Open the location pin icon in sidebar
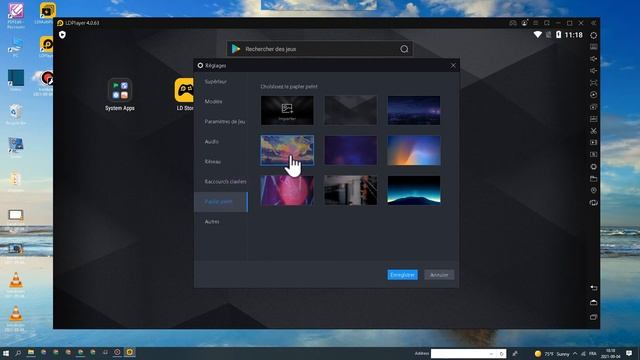The width and height of the screenshot is (640, 360). 593,191
